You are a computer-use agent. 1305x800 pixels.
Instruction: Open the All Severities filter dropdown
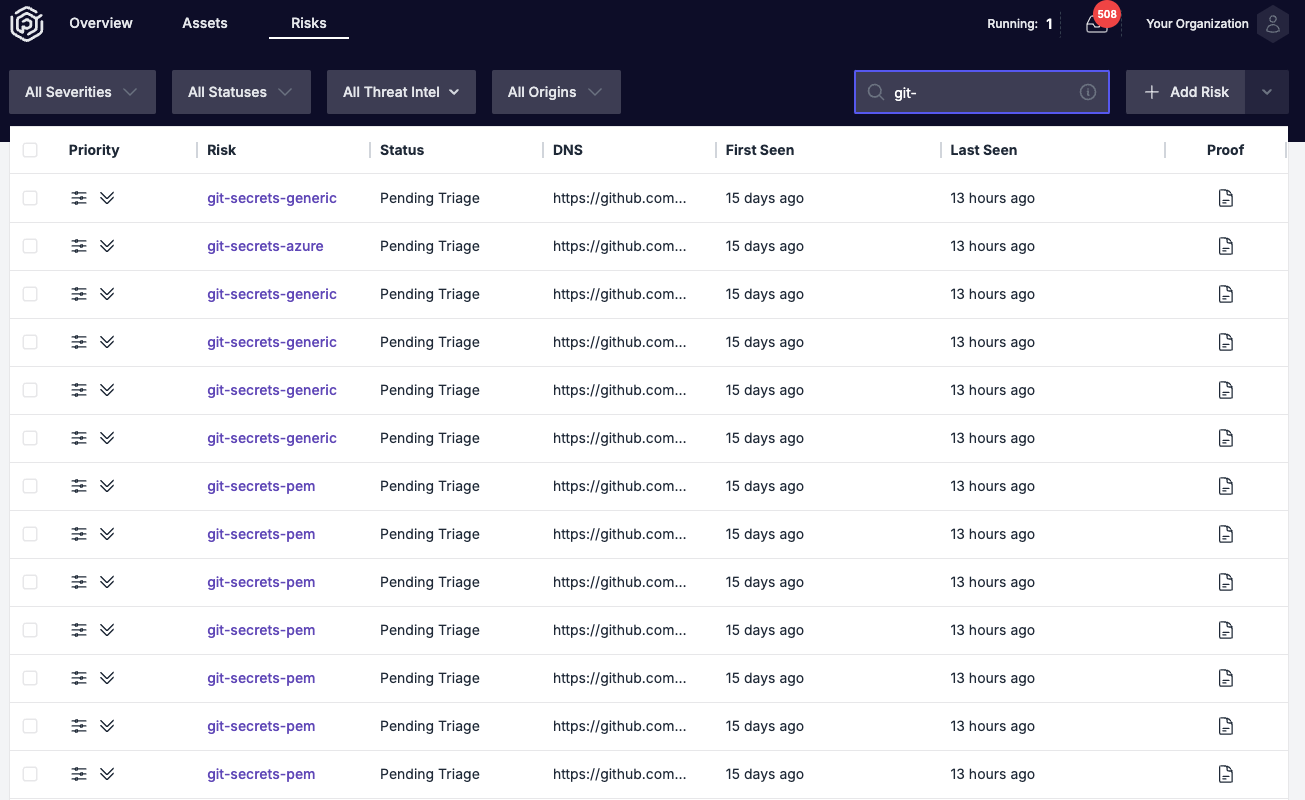82,92
